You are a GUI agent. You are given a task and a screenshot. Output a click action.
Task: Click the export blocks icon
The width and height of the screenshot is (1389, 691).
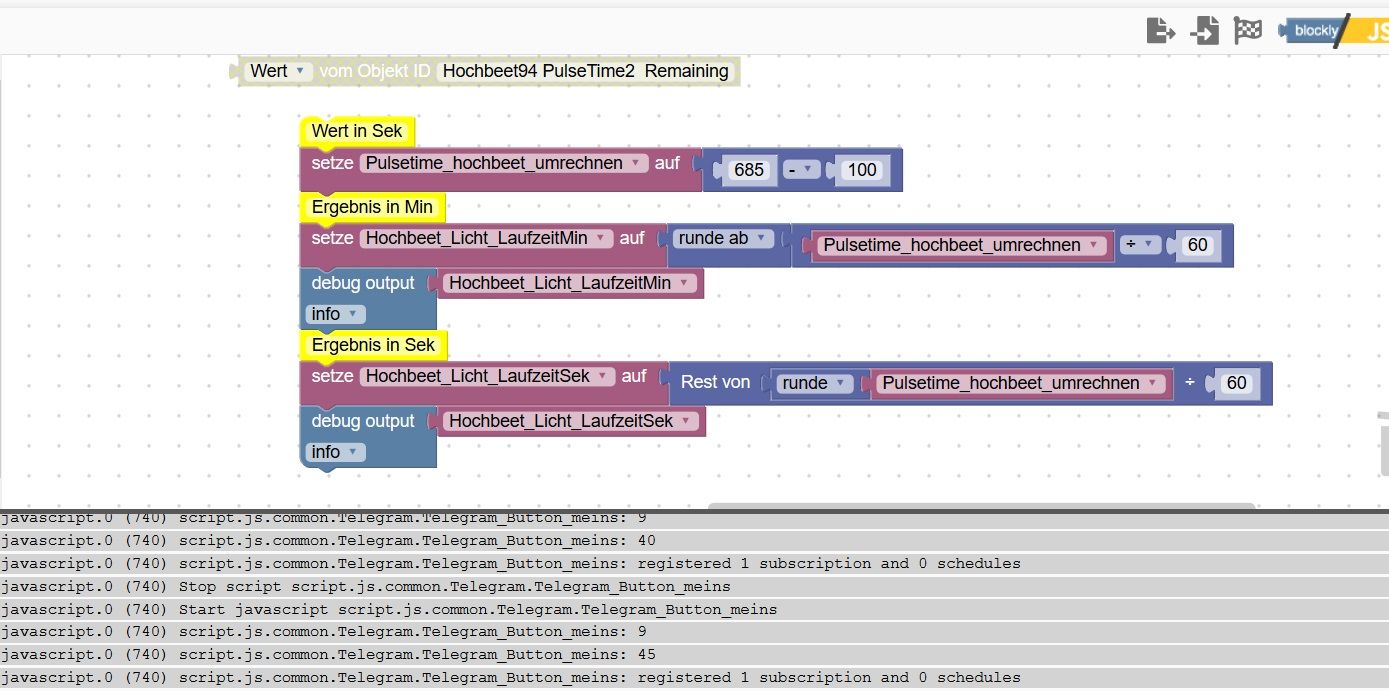(1160, 30)
